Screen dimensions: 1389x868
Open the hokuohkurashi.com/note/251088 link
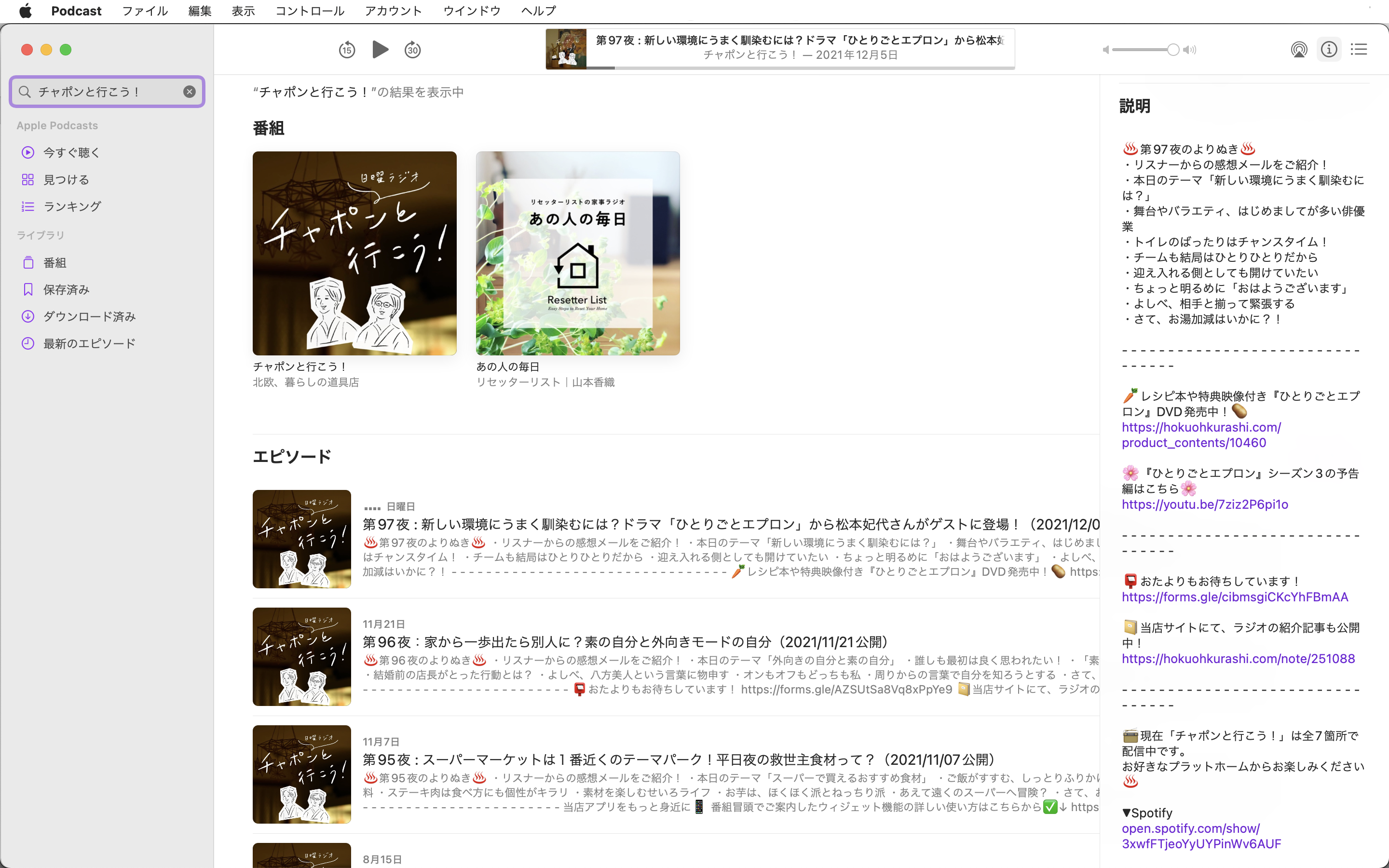pos(1239,659)
